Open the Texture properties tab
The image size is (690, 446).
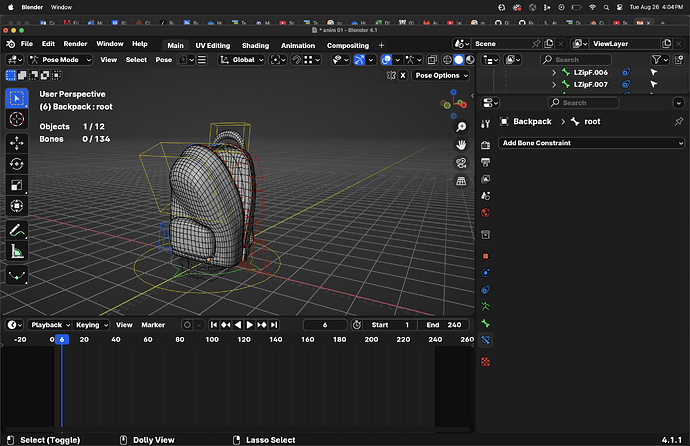[485, 362]
